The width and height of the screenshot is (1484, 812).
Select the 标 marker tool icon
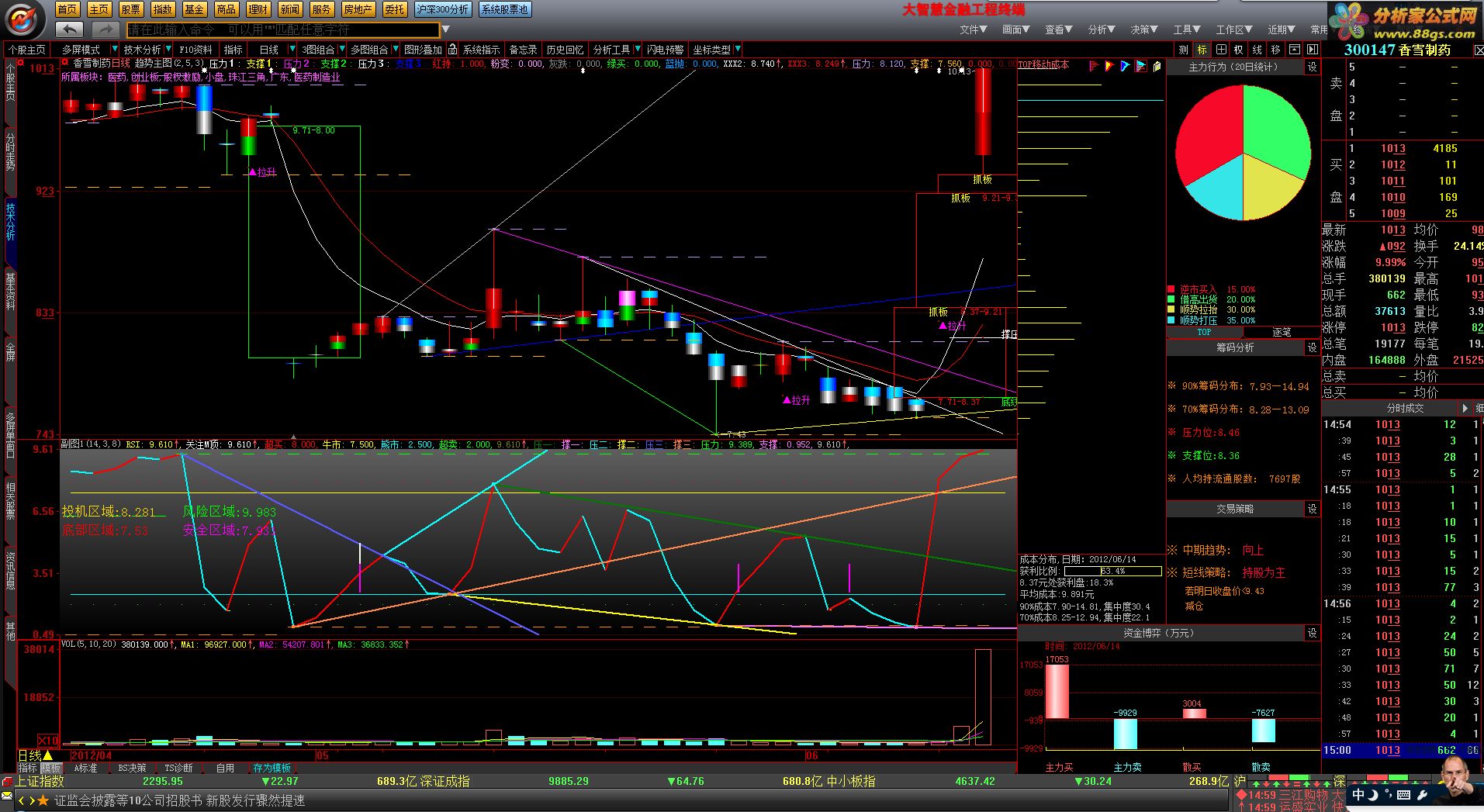[x=1202, y=50]
